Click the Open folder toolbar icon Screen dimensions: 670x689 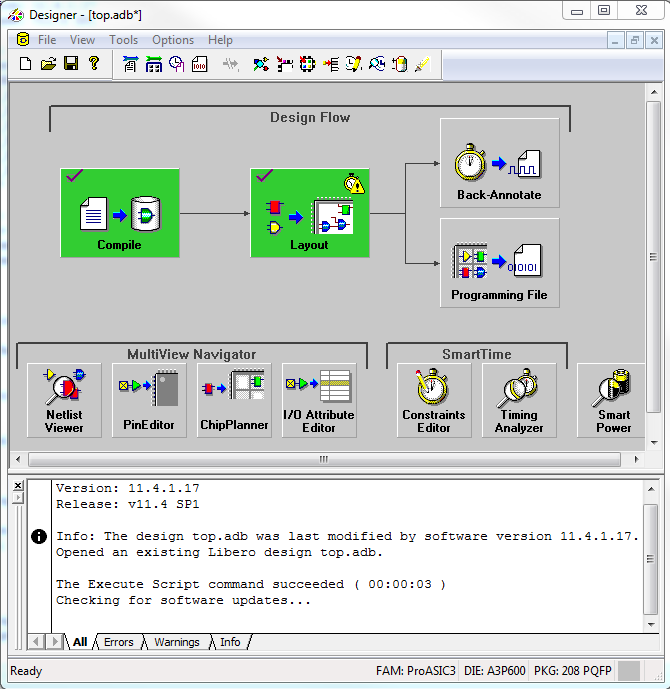click(x=48, y=64)
